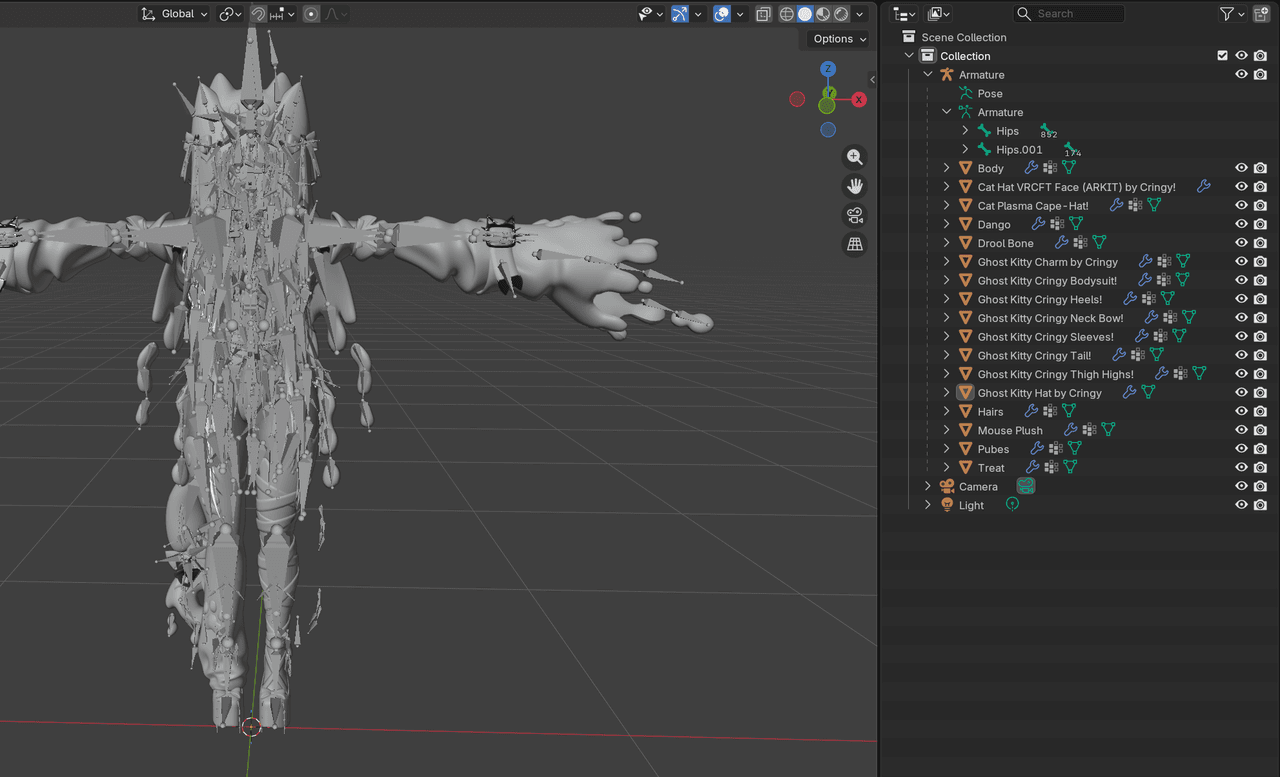Click the viewport zoom magnifier icon

click(855, 157)
